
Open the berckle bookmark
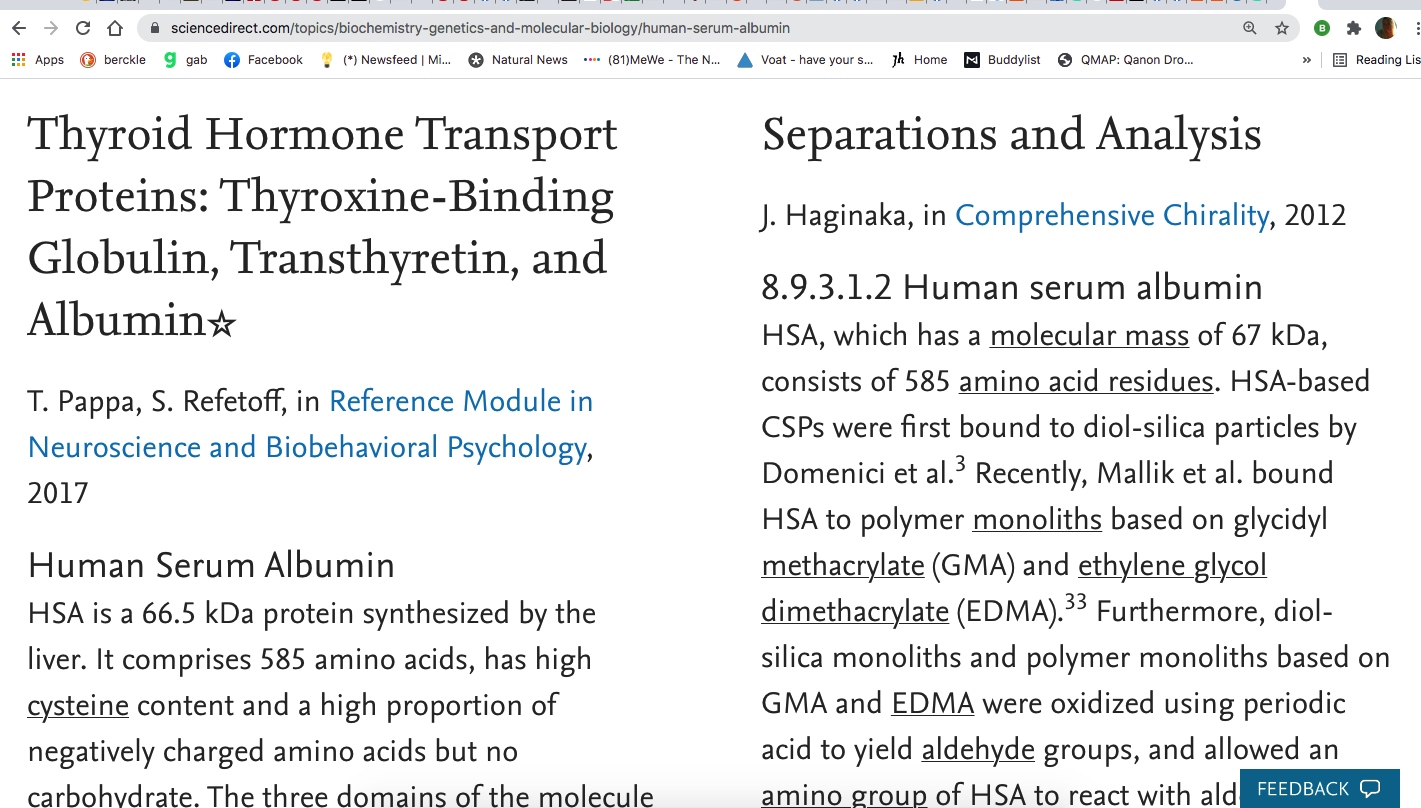(x=113, y=60)
